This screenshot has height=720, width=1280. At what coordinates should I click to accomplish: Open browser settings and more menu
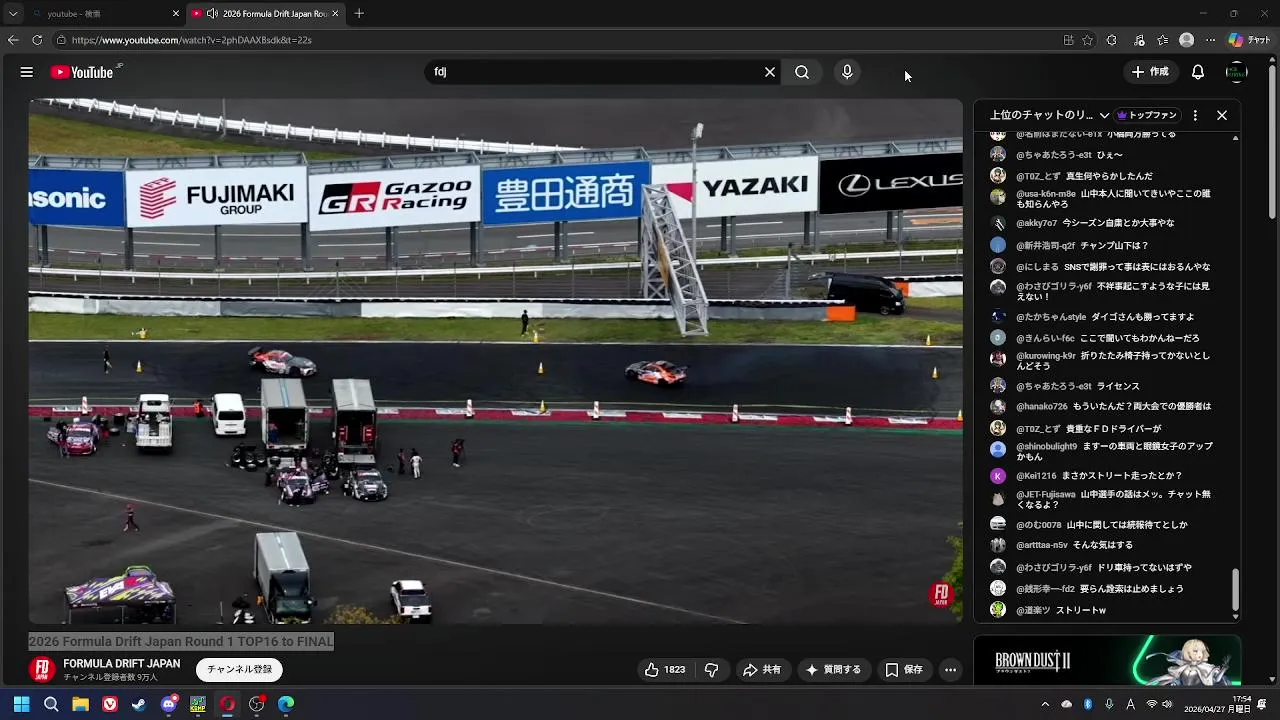[1211, 40]
